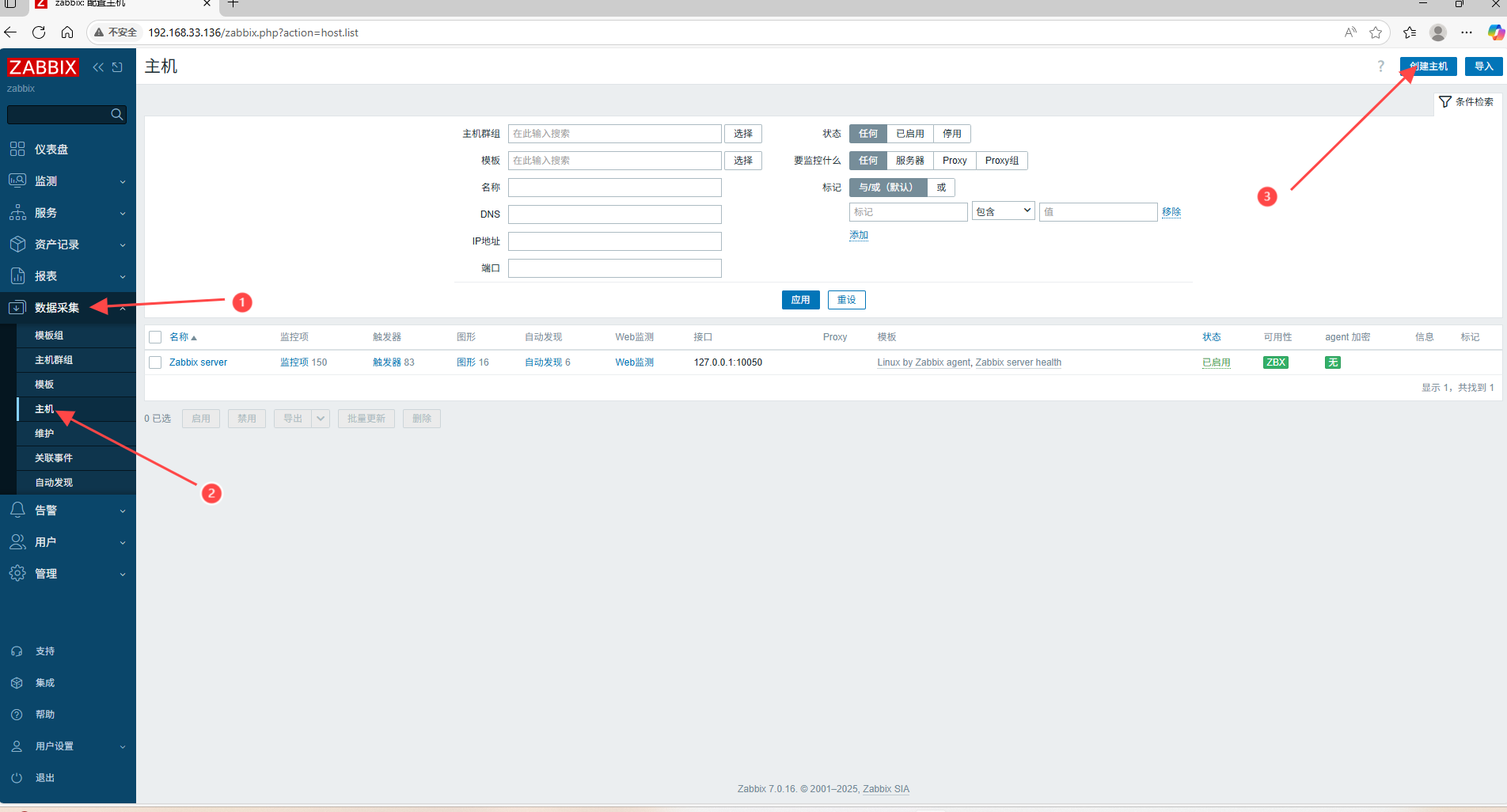Click the green 无 encryption badge
This screenshot has width=1507, height=812.
pyautogui.click(x=1333, y=362)
